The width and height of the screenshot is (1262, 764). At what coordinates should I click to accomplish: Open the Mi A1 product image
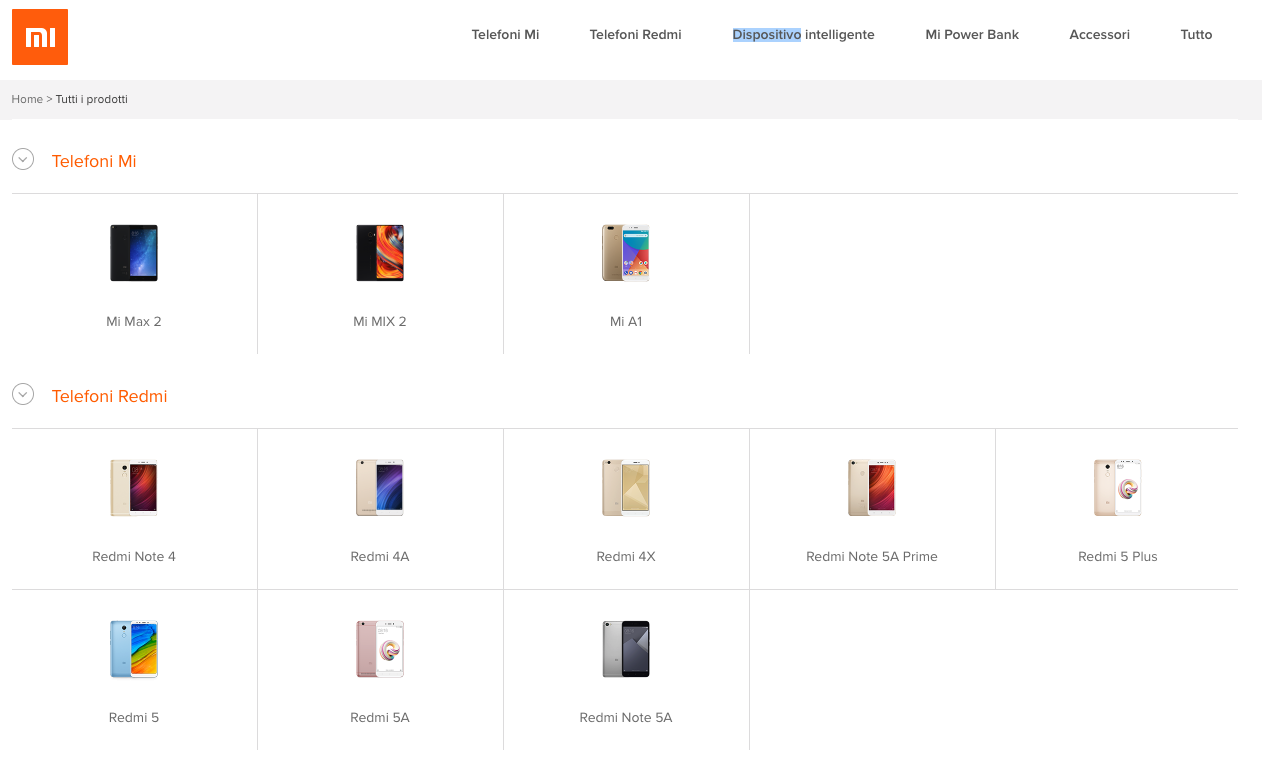click(626, 253)
